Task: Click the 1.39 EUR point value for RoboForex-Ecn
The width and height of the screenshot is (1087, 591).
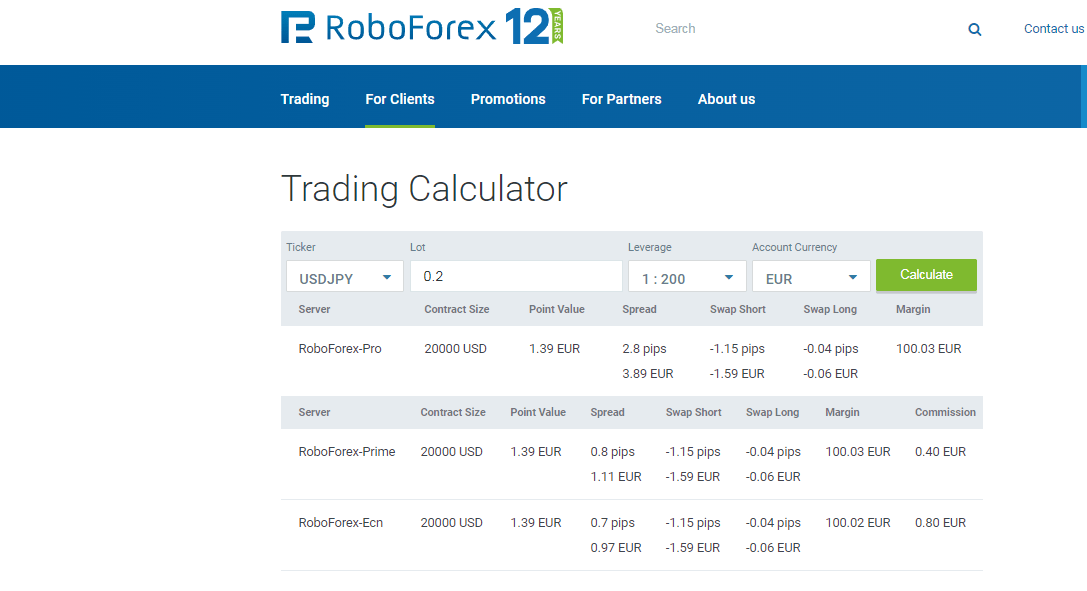Action: 536,523
